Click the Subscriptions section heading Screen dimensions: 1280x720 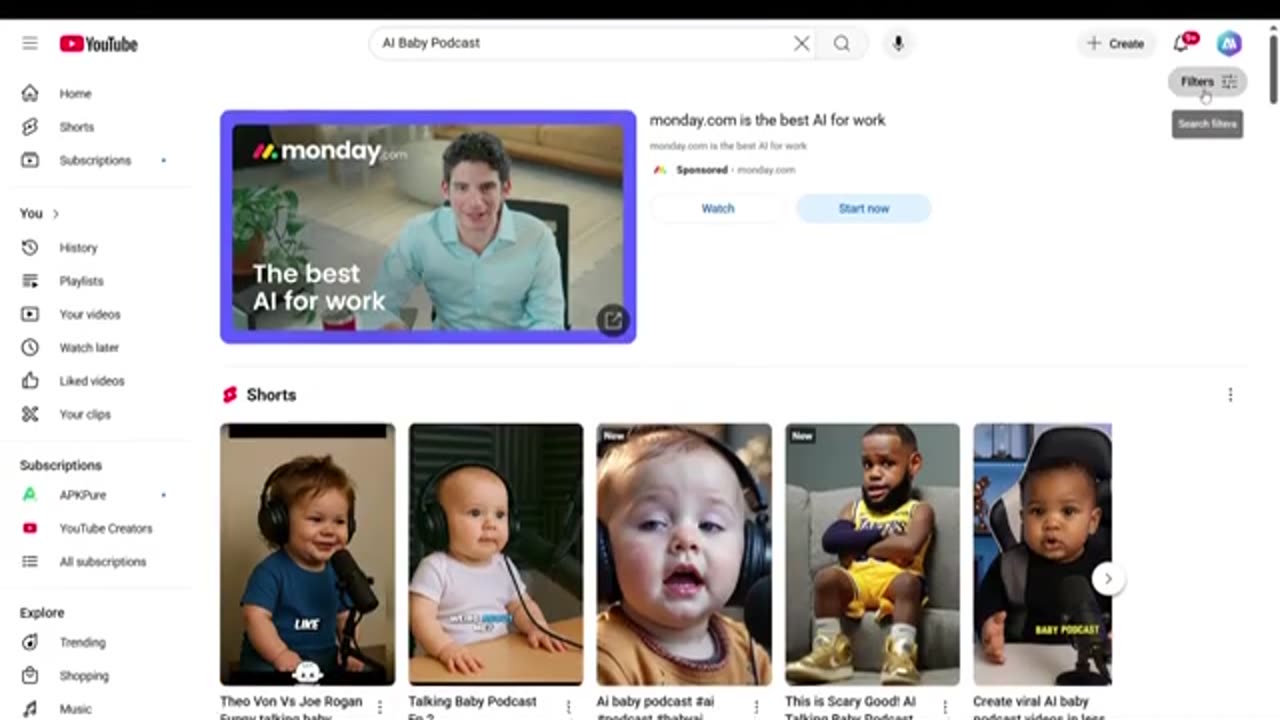pyautogui.click(x=61, y=465)
